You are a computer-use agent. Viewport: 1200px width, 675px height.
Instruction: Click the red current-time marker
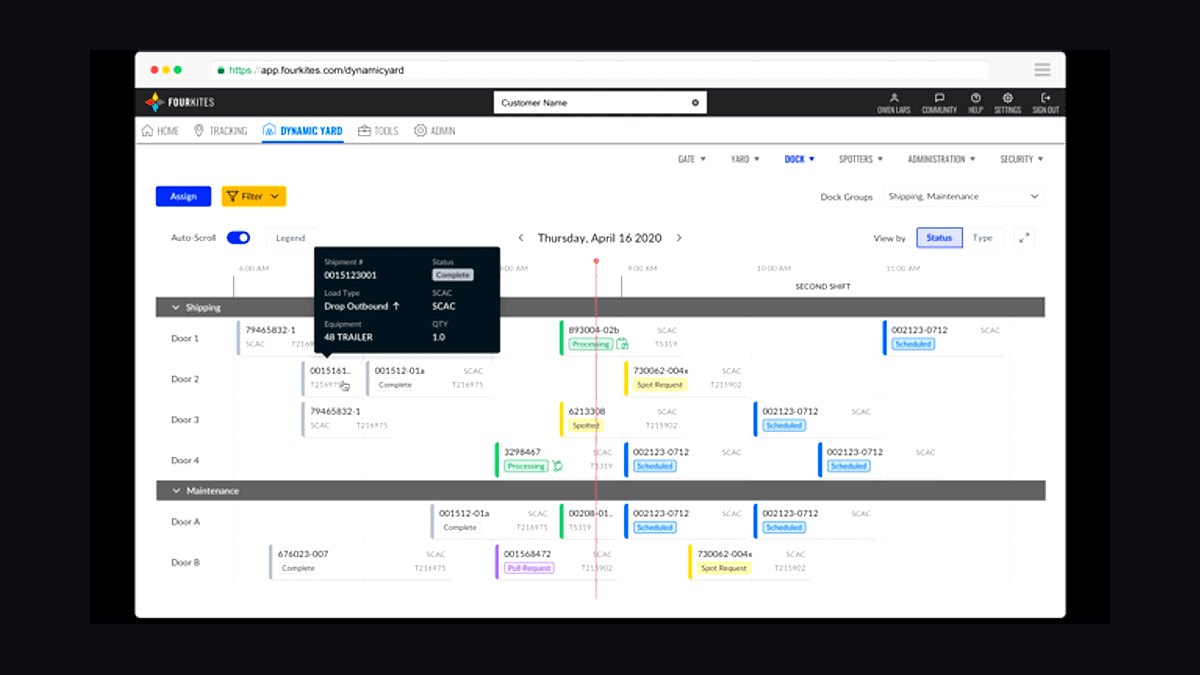(x=596, y=262)
